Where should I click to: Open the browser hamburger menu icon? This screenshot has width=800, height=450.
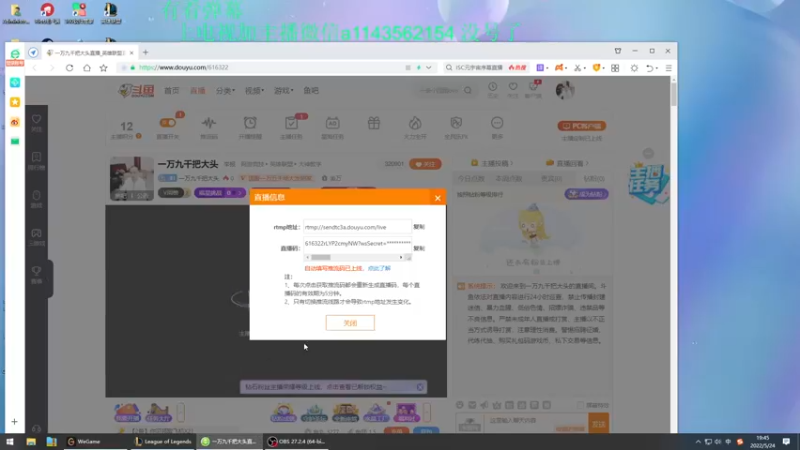(x=668, y=68)
